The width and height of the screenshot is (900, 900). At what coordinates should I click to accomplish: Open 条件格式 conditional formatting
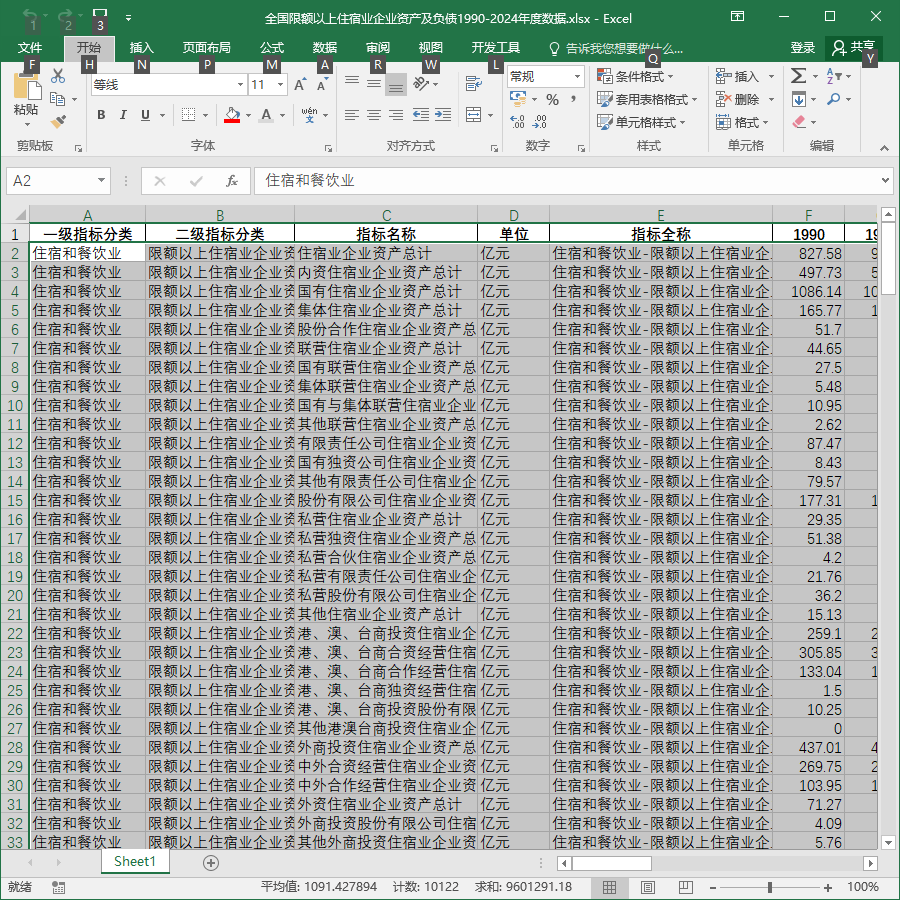point(635,76)
